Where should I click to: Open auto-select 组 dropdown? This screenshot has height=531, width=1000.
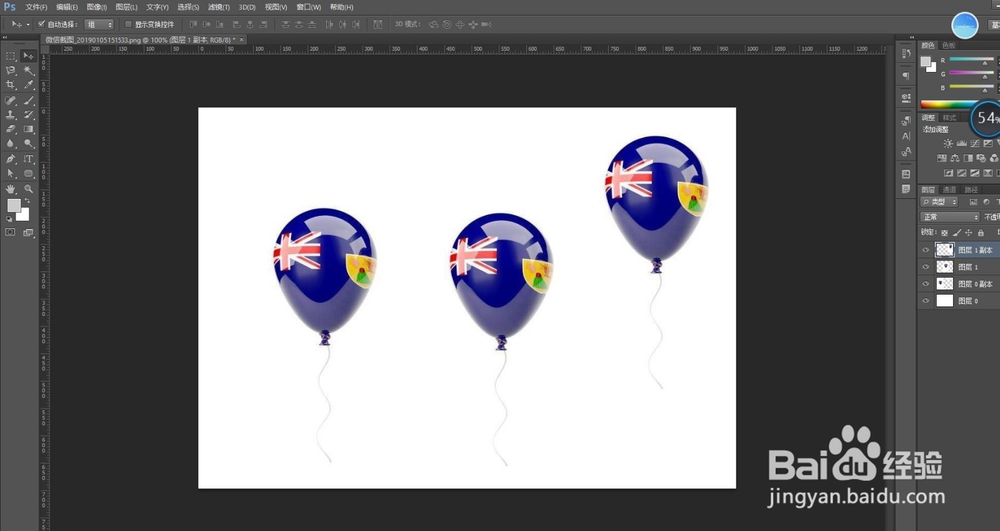[99, 24]
